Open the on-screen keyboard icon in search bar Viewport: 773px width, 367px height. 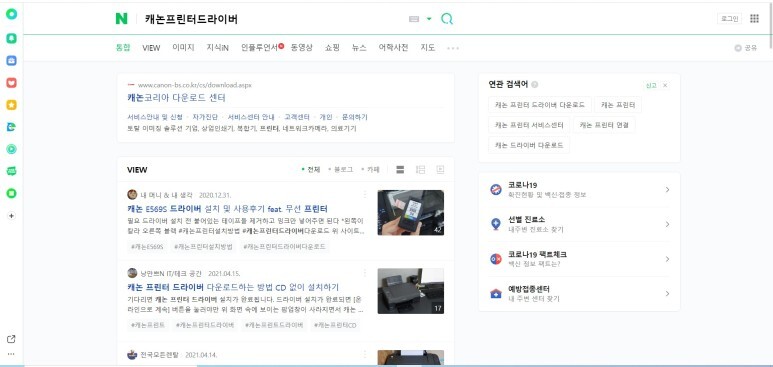pyautogui.click(x=414, y=19)
